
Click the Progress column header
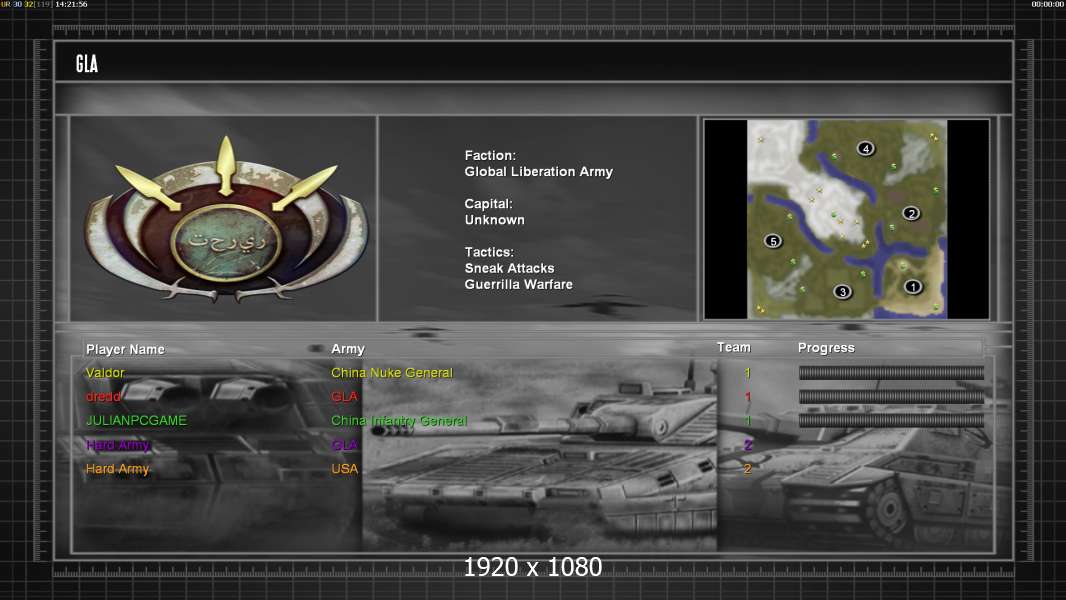pyautogui.click(x=826, y=348)
